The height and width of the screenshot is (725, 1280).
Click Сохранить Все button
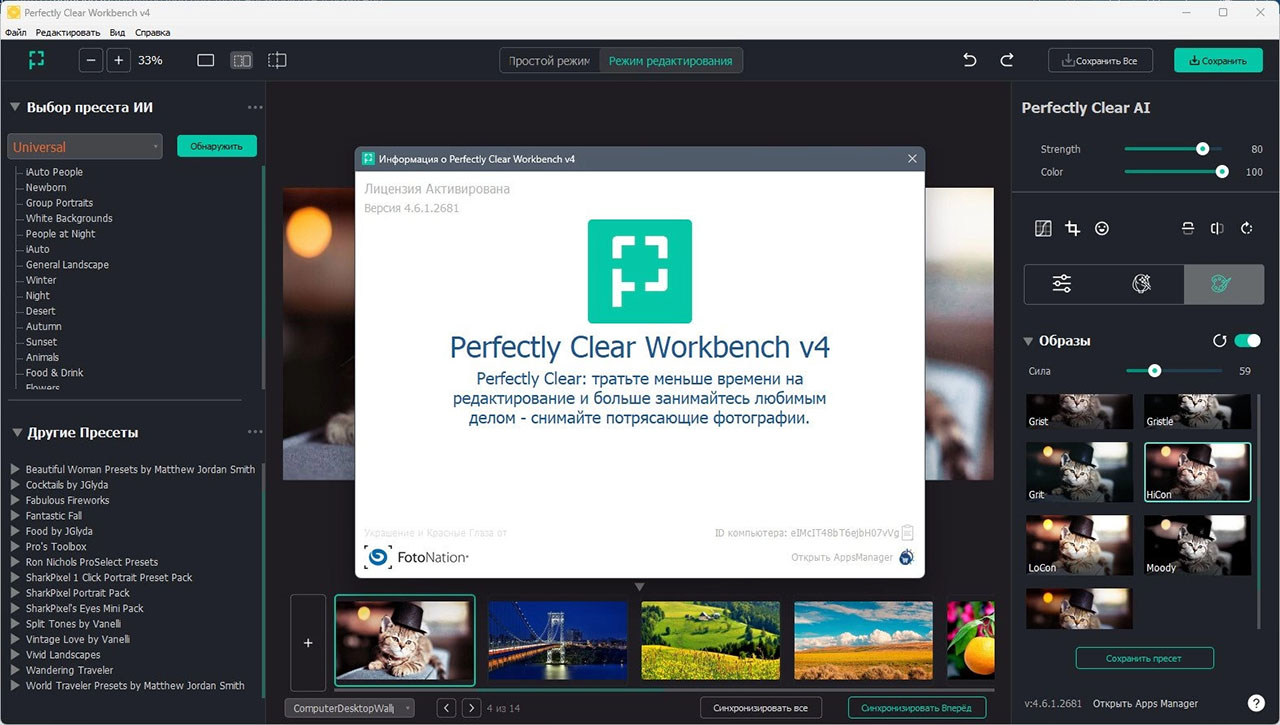(1100, 60)
